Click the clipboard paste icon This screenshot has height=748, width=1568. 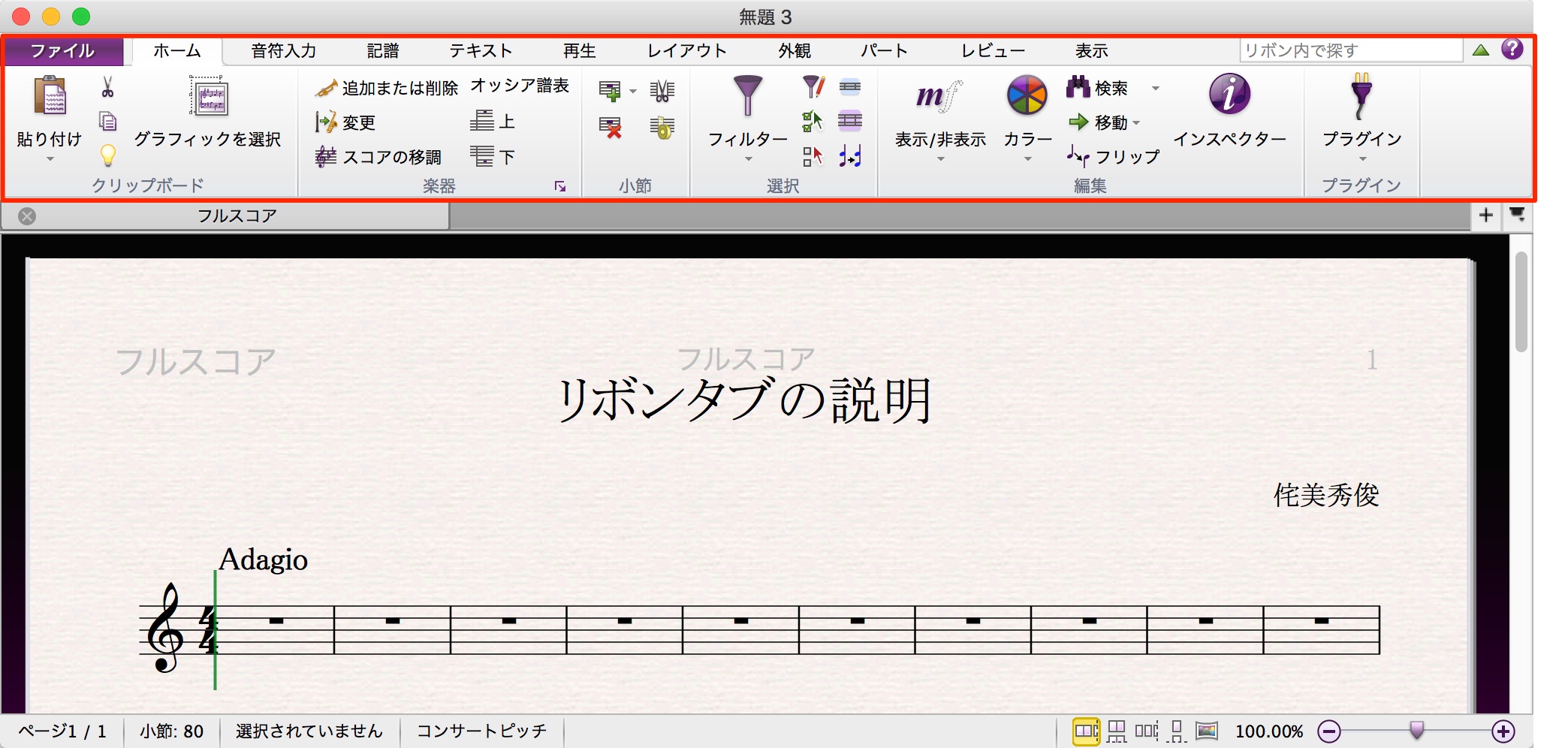pyautogui.click(x=50, y=95)
